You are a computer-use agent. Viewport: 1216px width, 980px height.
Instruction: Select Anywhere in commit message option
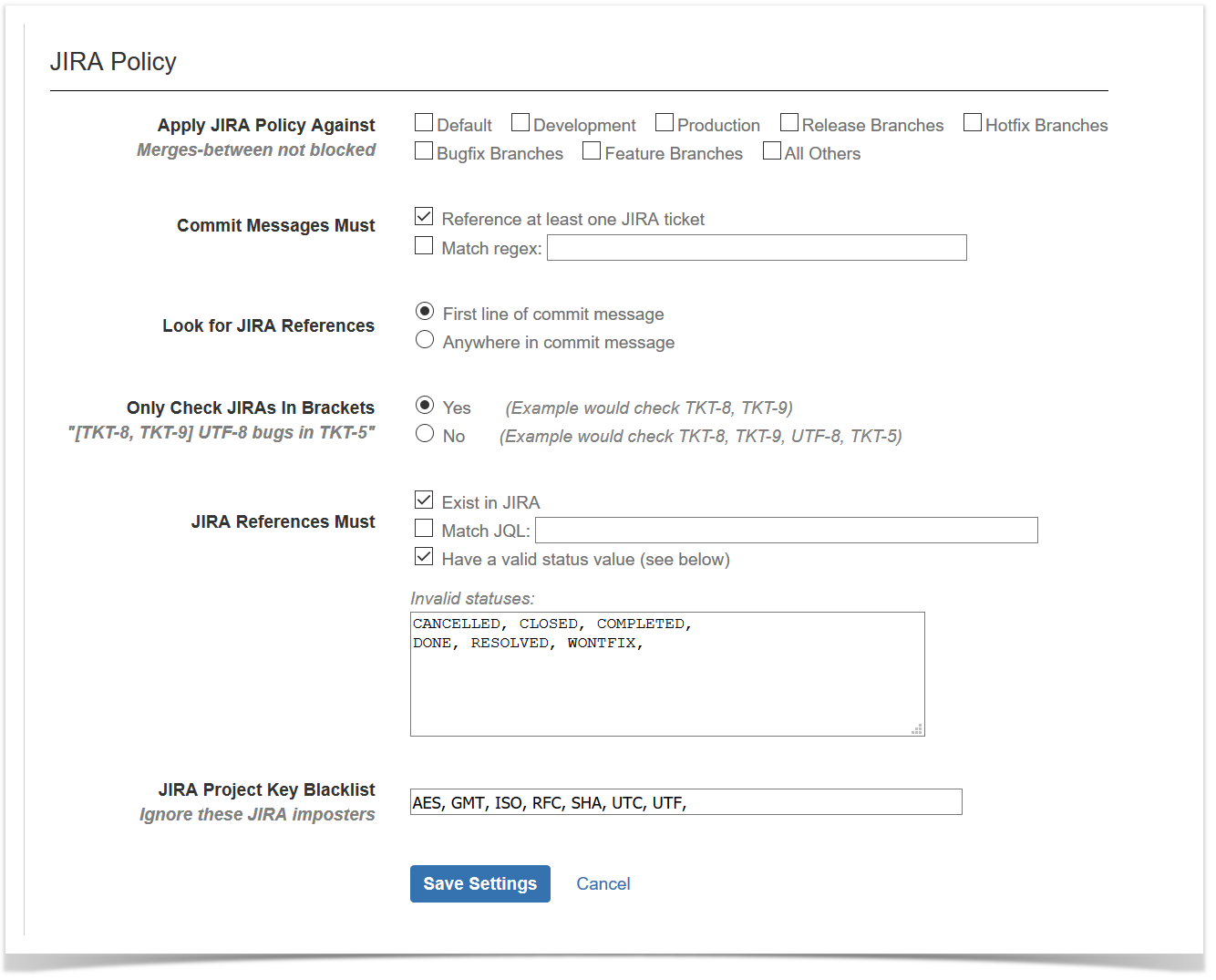tap(425, 340)
